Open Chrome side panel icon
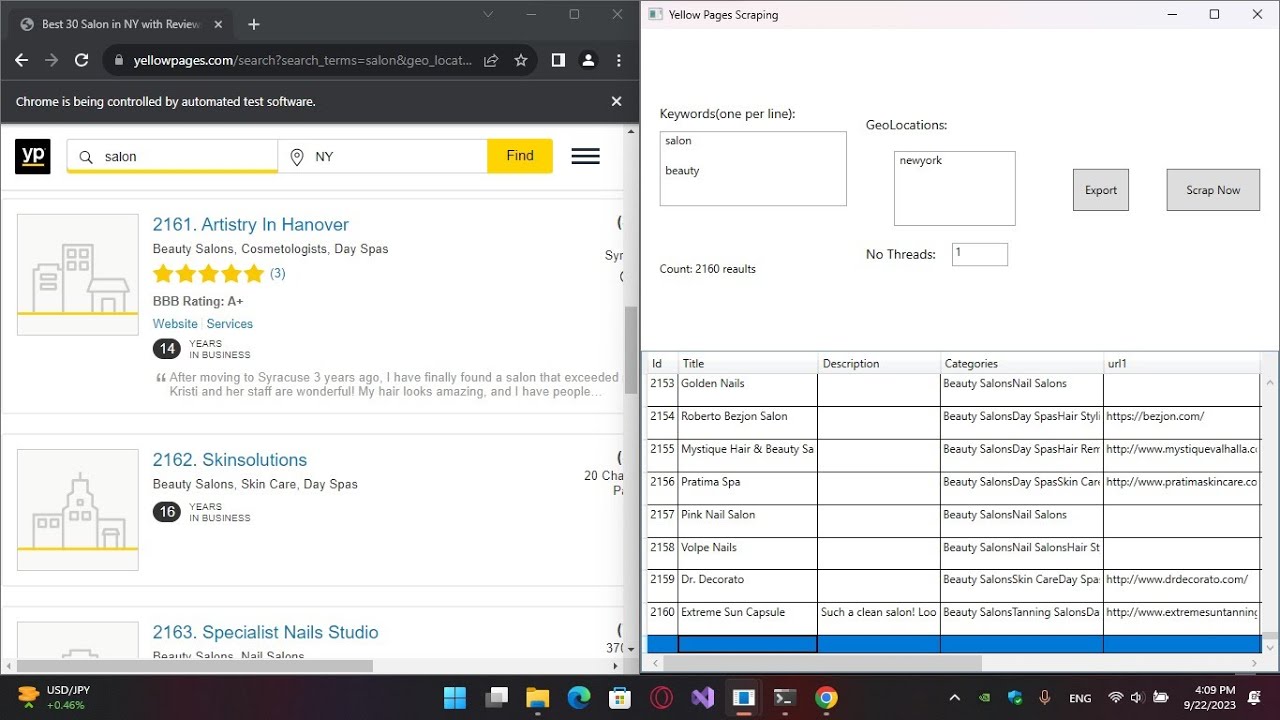 click(x=558, y=60)
